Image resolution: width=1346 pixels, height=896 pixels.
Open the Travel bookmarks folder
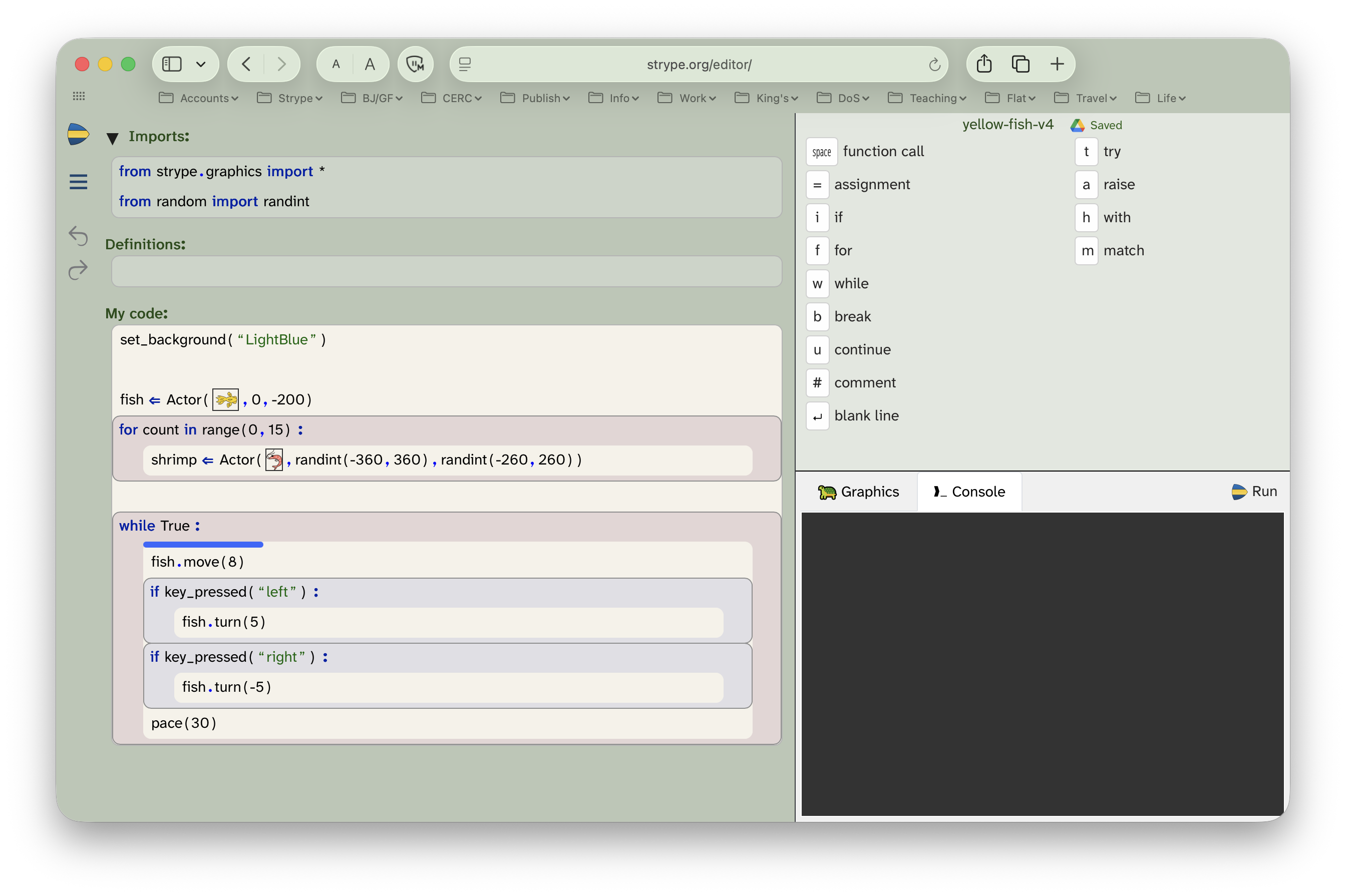[1085, 98]
